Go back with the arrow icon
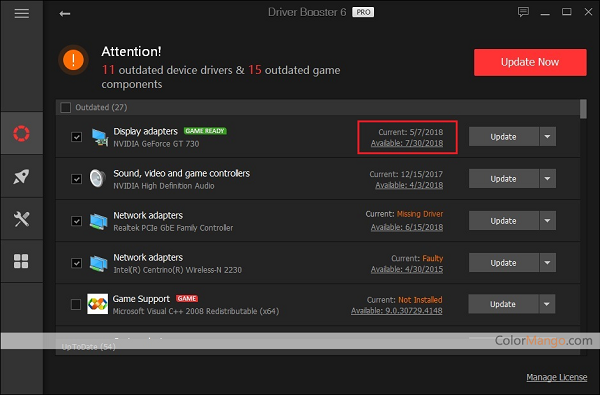 [65, 14]
